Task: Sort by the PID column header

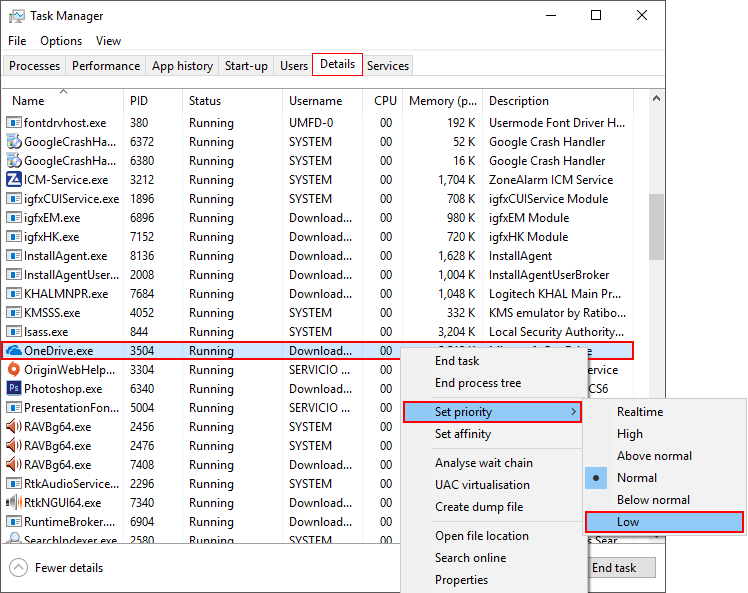Action: [x=153, y=101]
